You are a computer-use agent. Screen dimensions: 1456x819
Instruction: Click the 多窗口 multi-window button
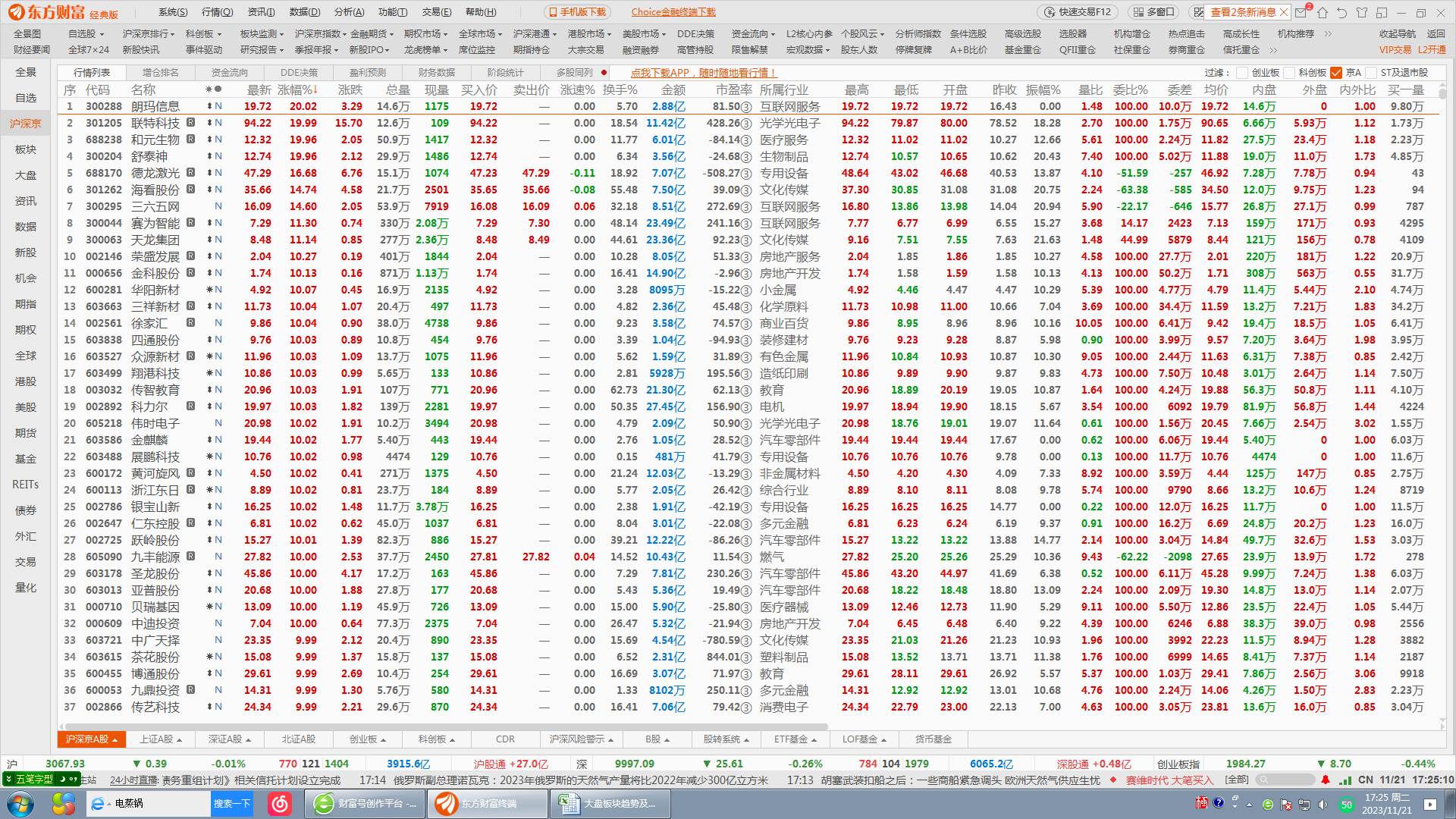[1153, 12]
